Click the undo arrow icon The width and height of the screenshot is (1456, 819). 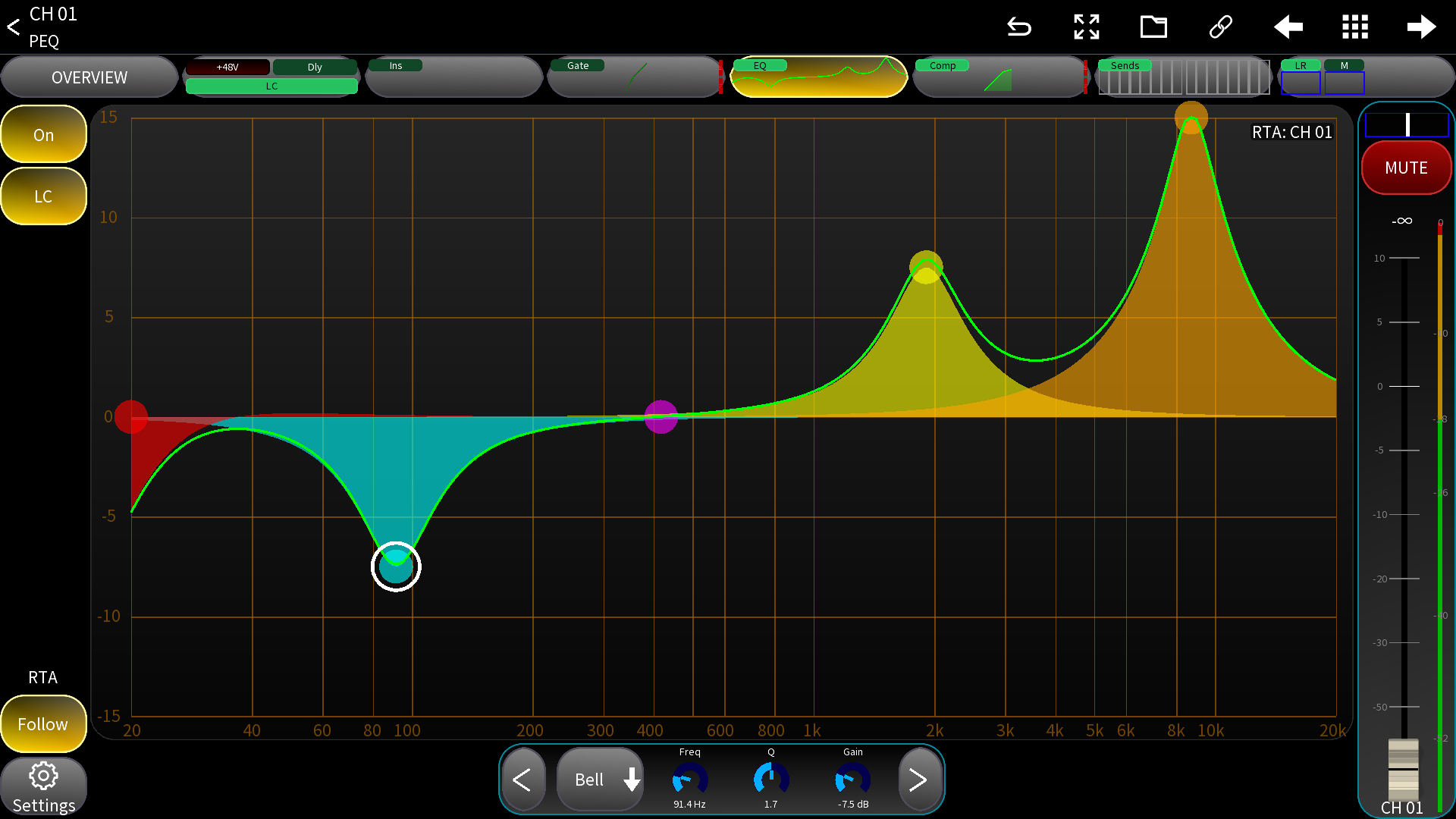click(1019, 27)
